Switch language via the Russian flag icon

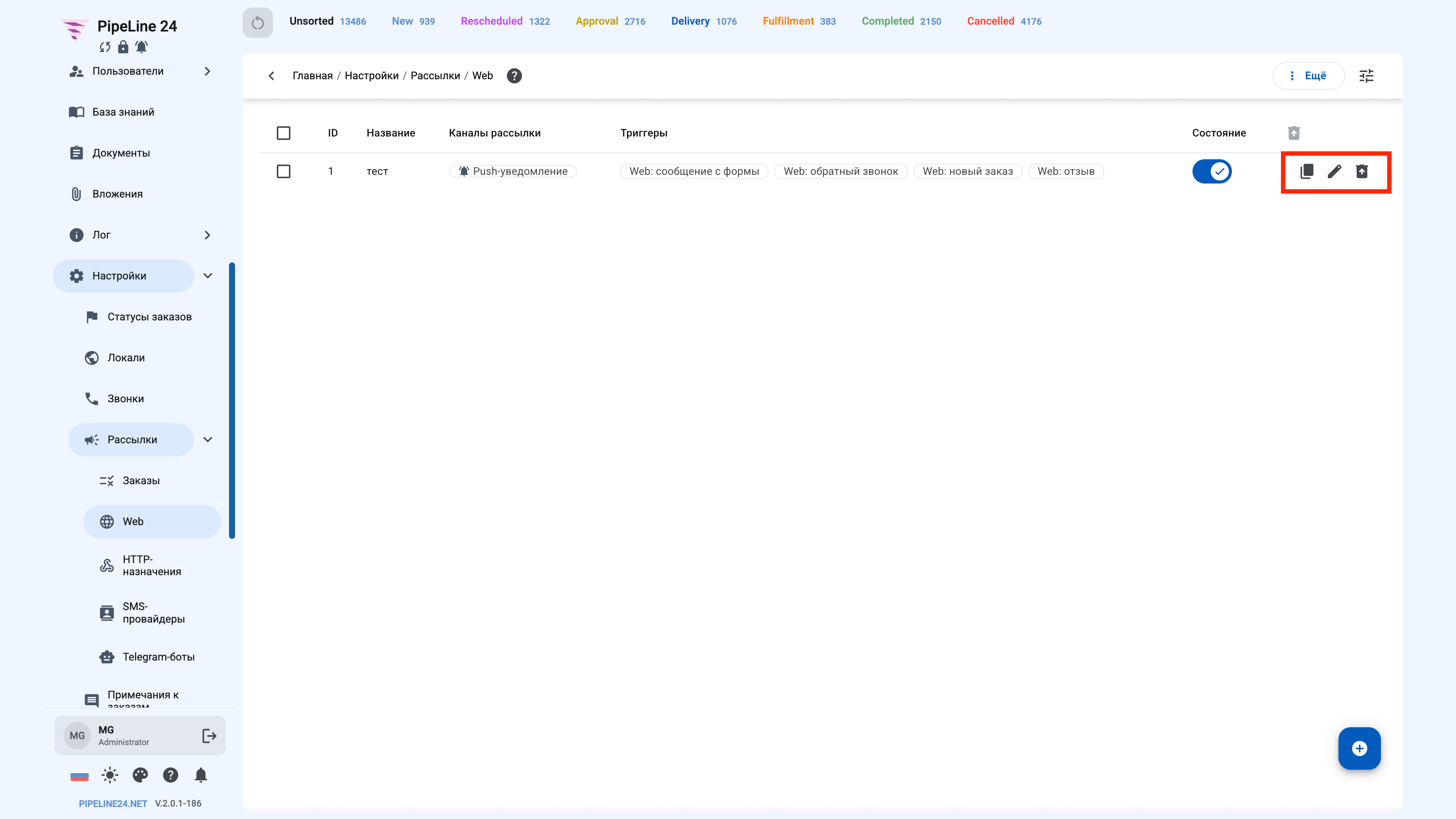tap(79, 775)
